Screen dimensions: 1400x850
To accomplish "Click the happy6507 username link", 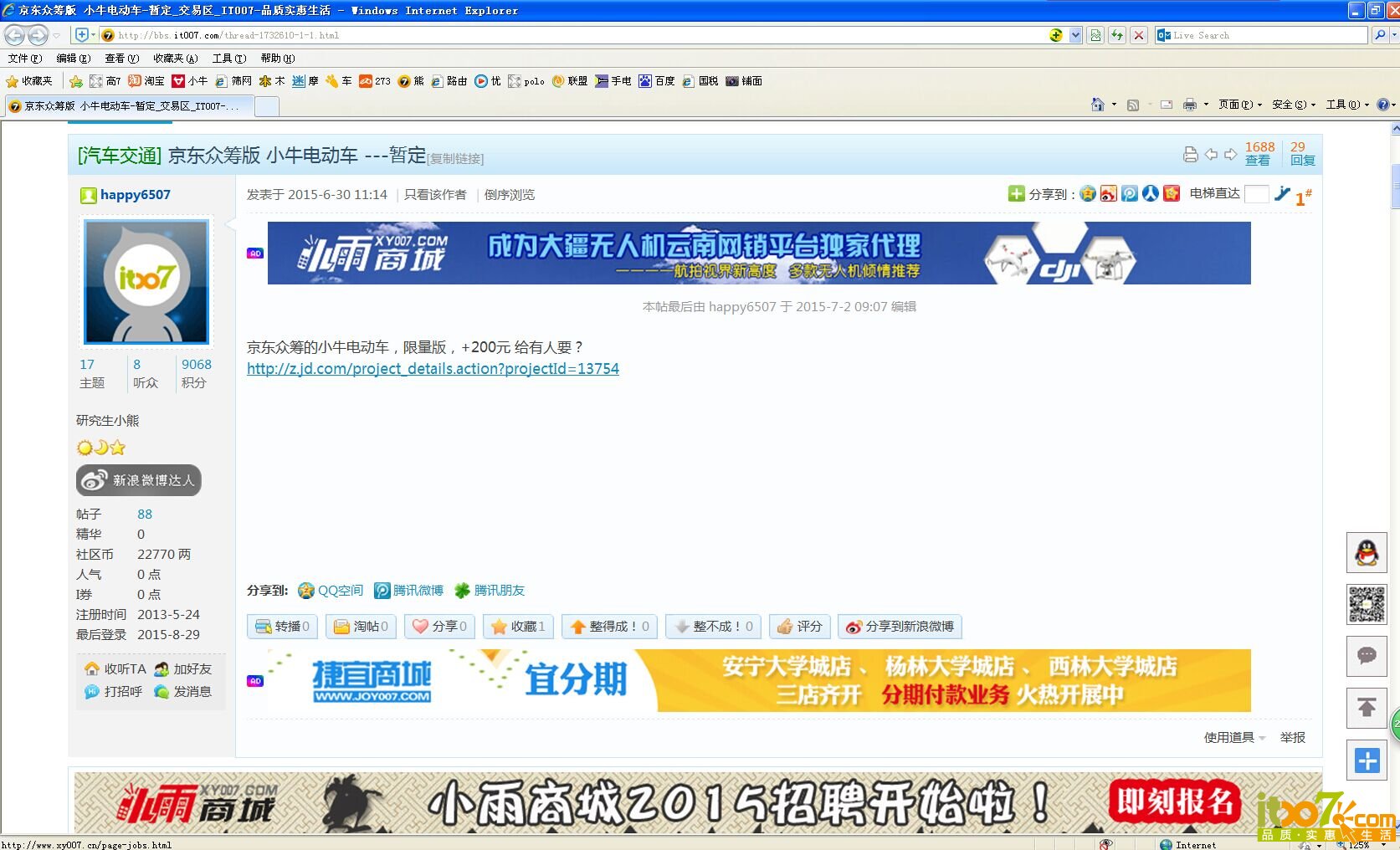I will [x=136, y=194].
